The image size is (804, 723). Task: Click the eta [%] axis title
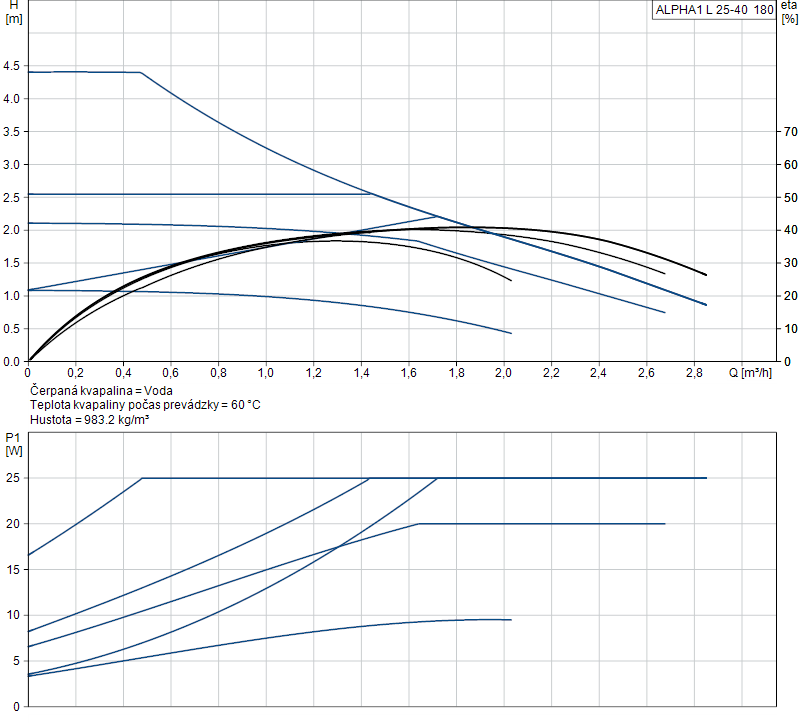(x=789, y=13)
